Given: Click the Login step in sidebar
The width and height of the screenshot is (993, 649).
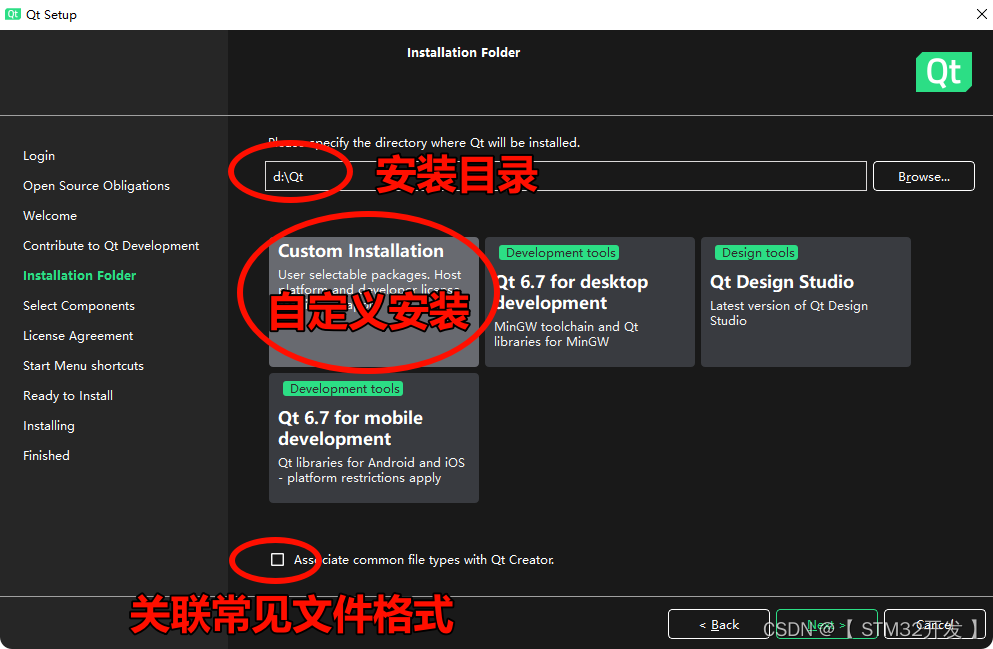Looking at the screenshot, I should click(39, 156).
